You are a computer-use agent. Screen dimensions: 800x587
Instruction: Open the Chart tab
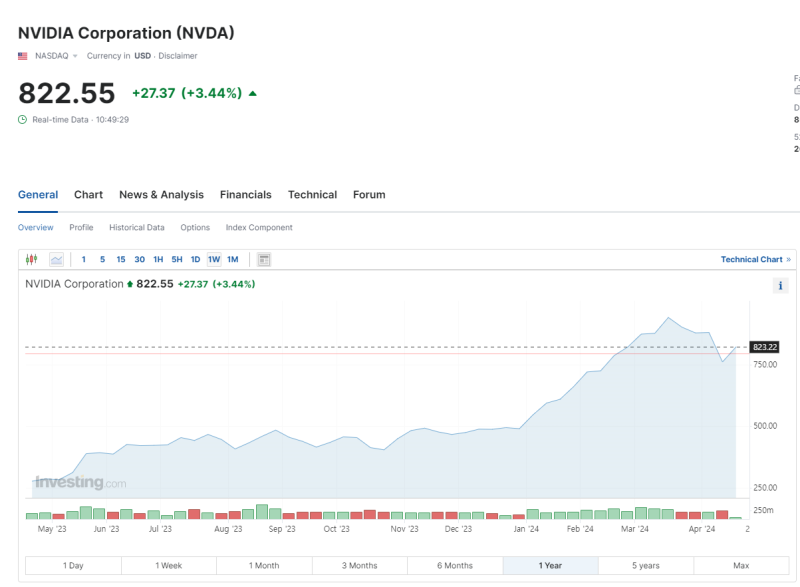point(88,195)
